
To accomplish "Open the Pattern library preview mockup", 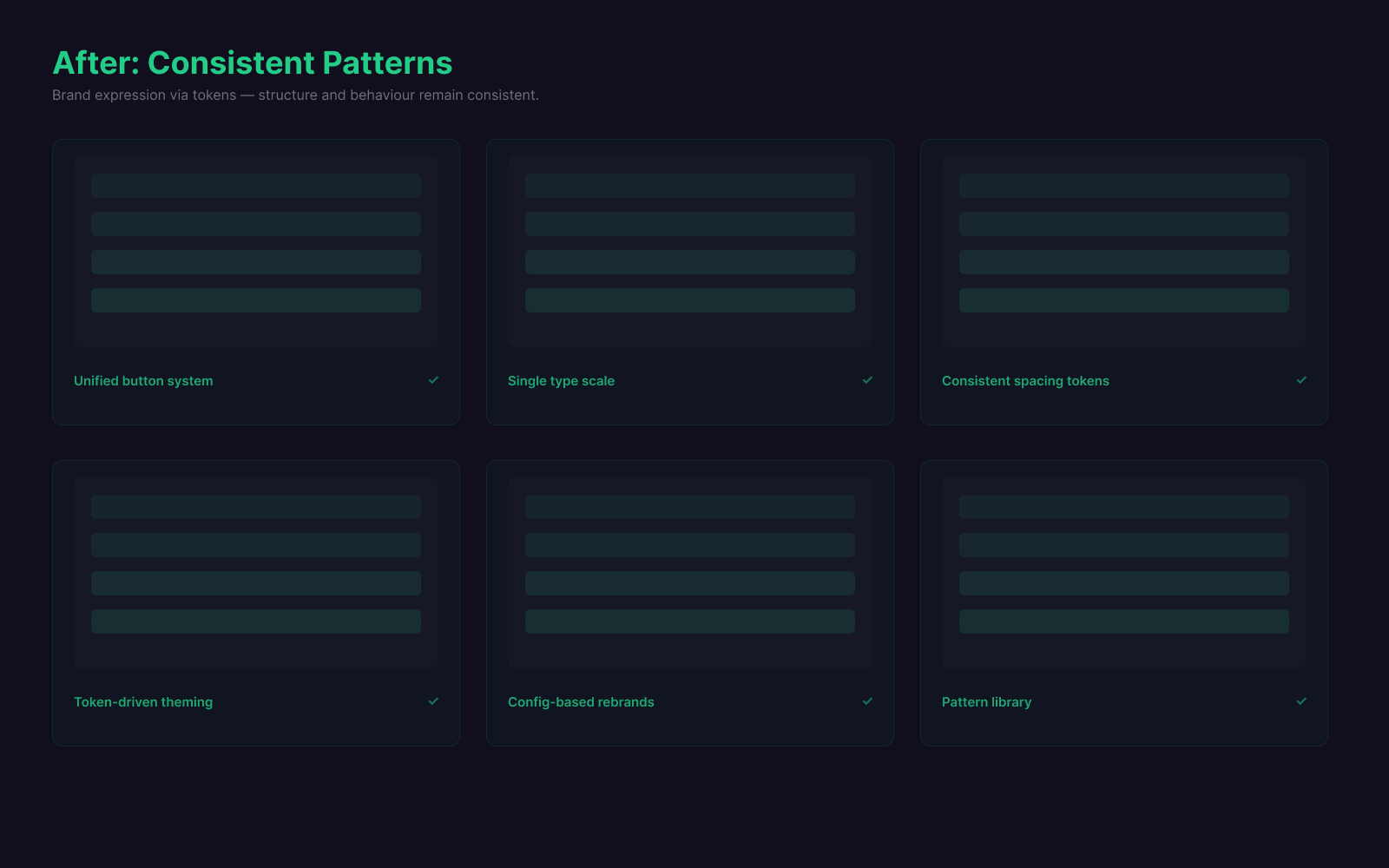I will 1124,573.
